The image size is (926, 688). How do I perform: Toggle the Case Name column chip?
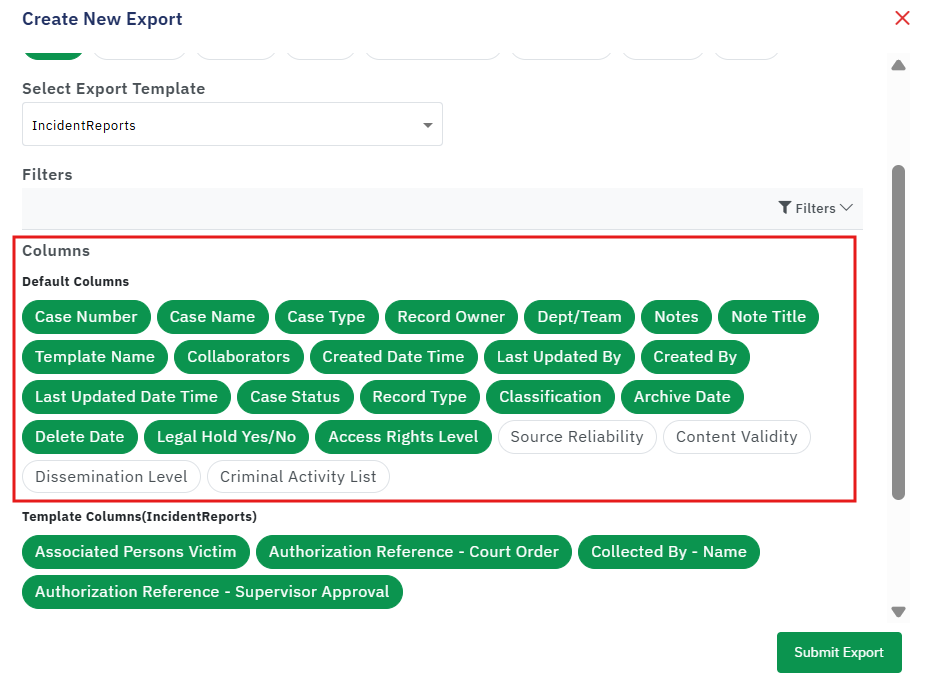pos(213,317)
